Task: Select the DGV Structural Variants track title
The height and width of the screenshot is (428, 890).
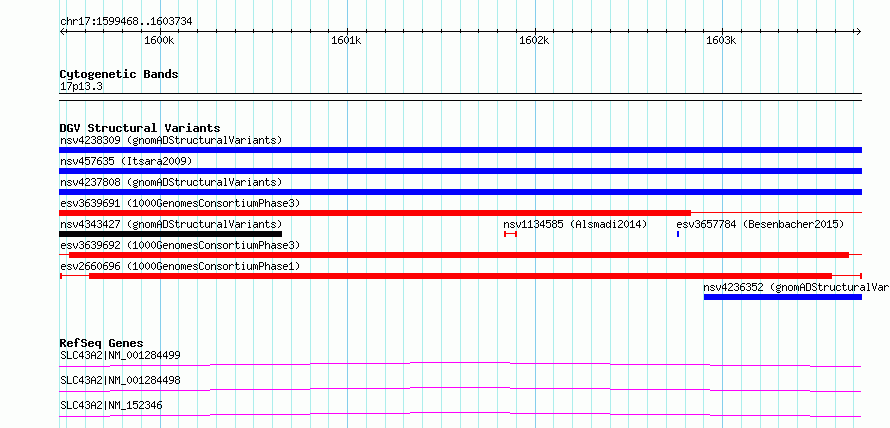Action: pos(140,128)
